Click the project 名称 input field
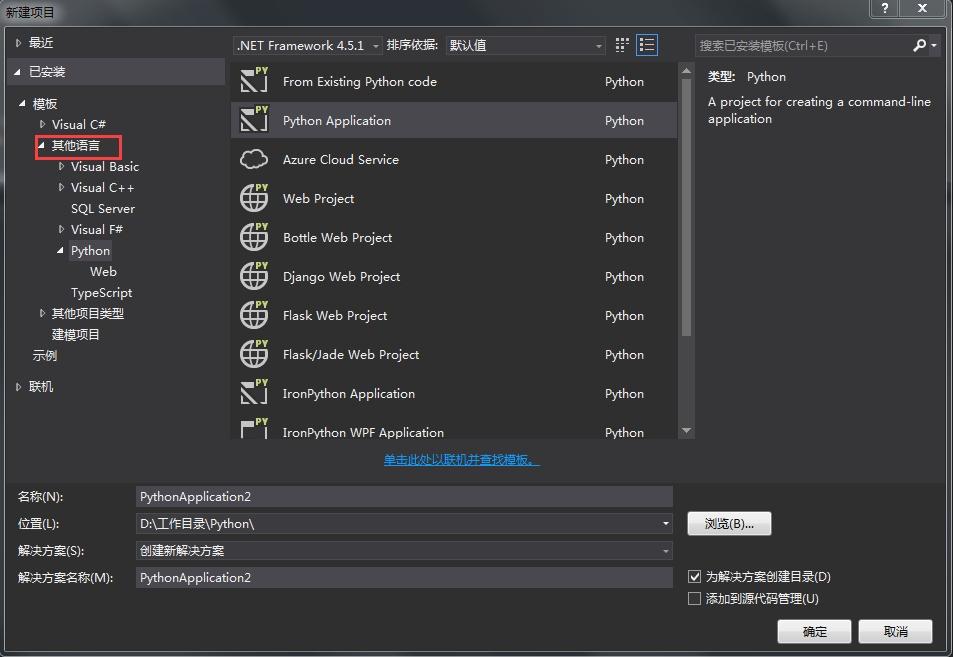 [404, 497]
